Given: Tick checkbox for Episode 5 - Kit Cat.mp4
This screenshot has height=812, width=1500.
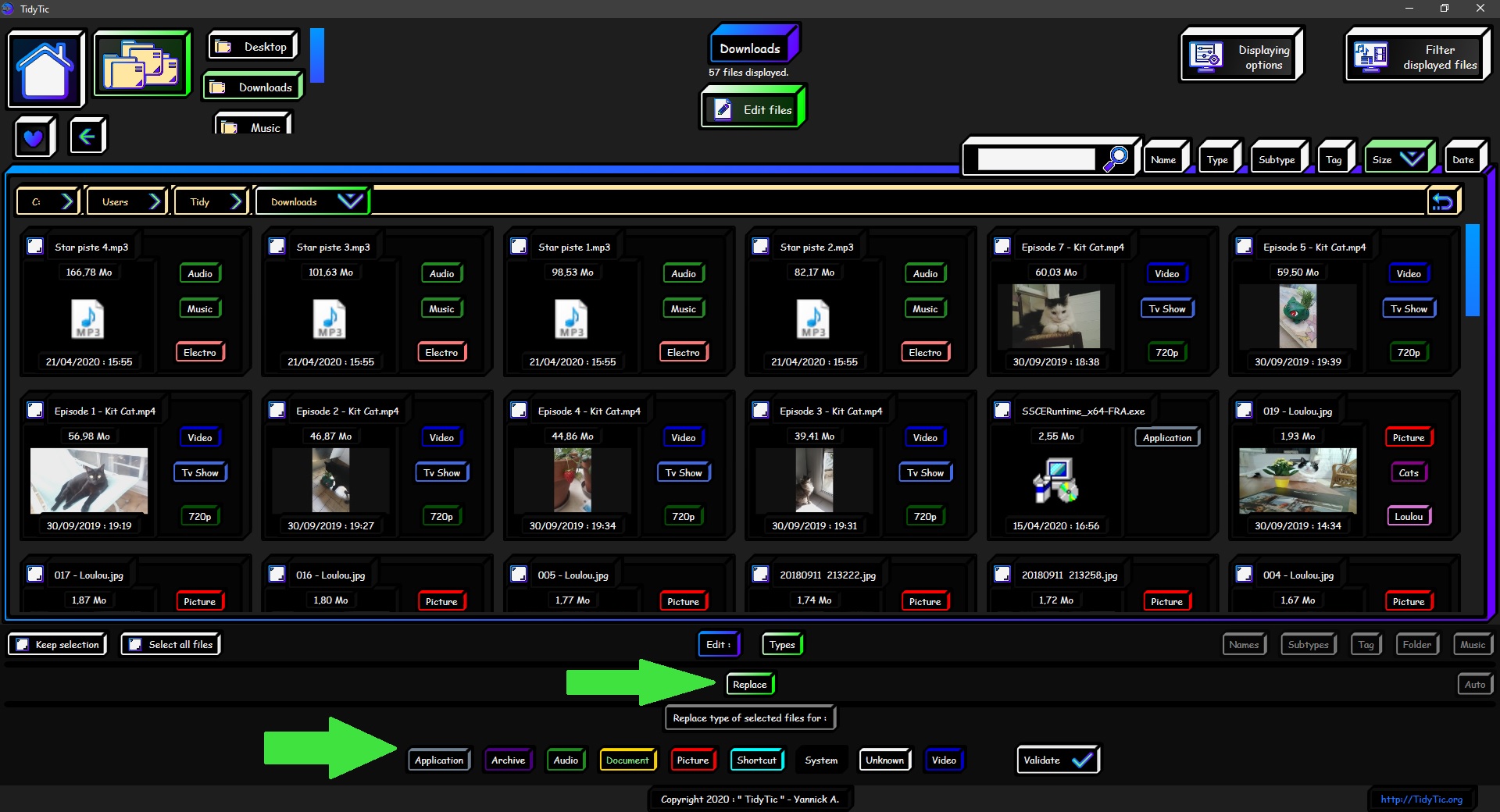Looking at the screenshot, I should tap(1244, 247).
